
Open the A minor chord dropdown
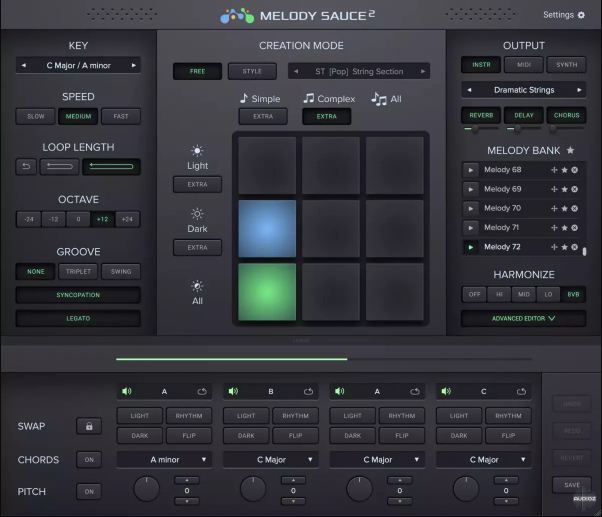(x=164, y=459)
